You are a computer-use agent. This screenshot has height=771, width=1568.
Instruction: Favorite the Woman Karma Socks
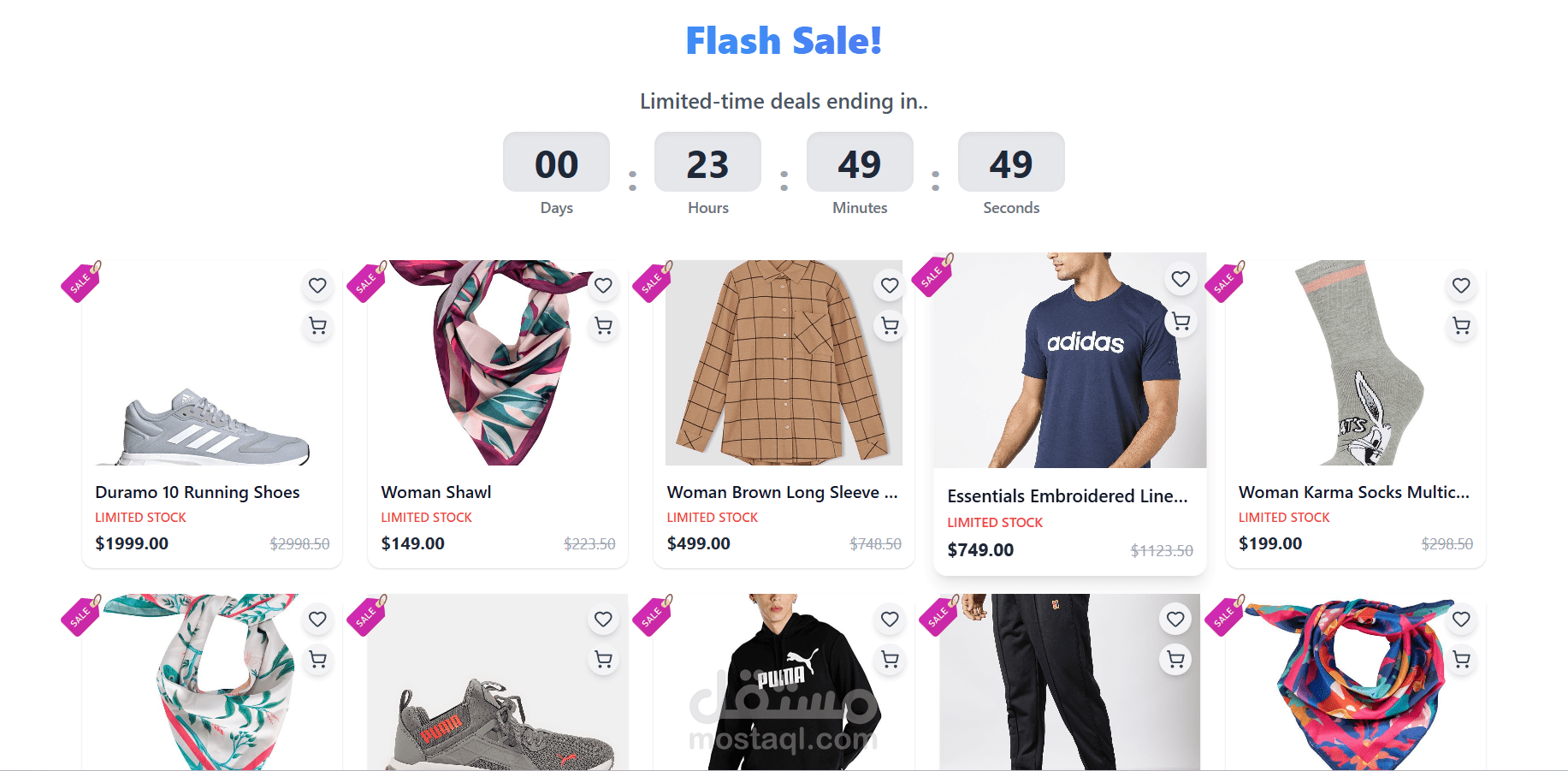pos(1461,286)
